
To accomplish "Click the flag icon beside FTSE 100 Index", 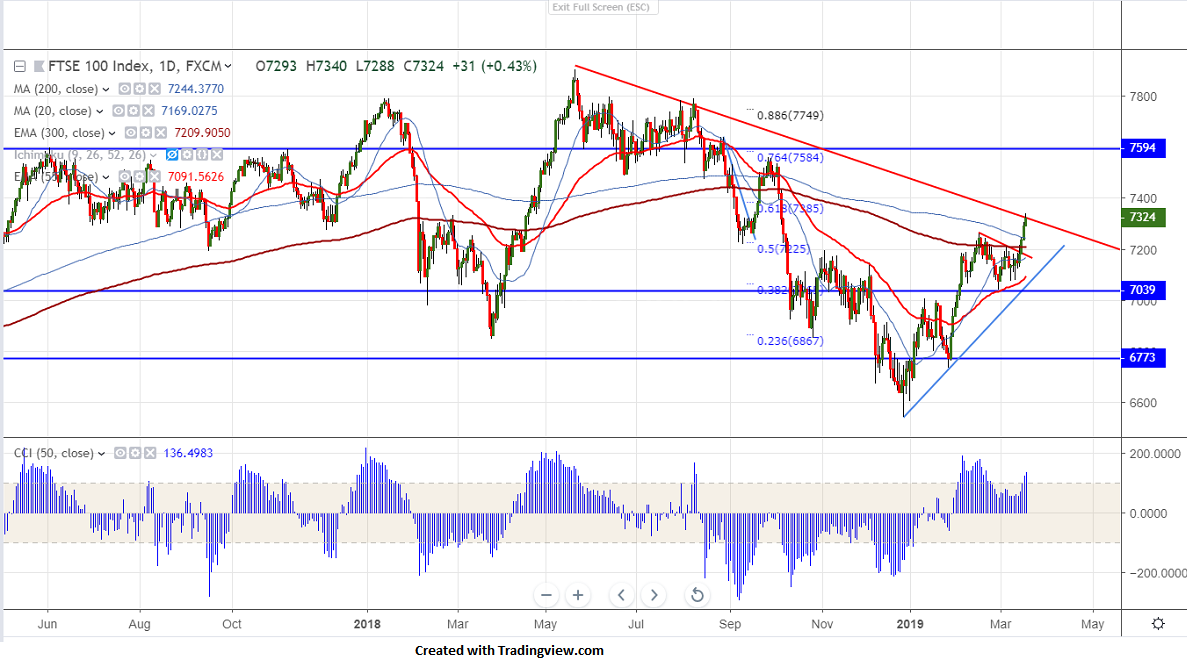I will (x=39, y=67).
